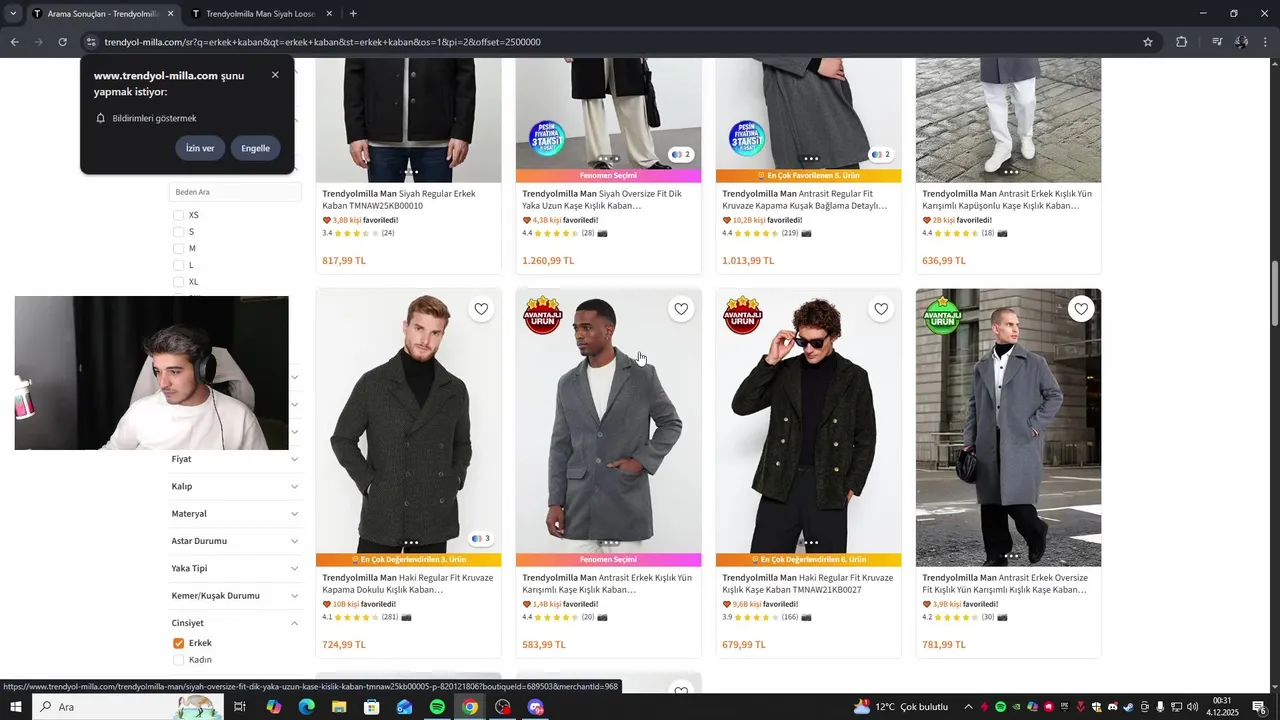Click the Beden Ara search field

click(235, 192)
